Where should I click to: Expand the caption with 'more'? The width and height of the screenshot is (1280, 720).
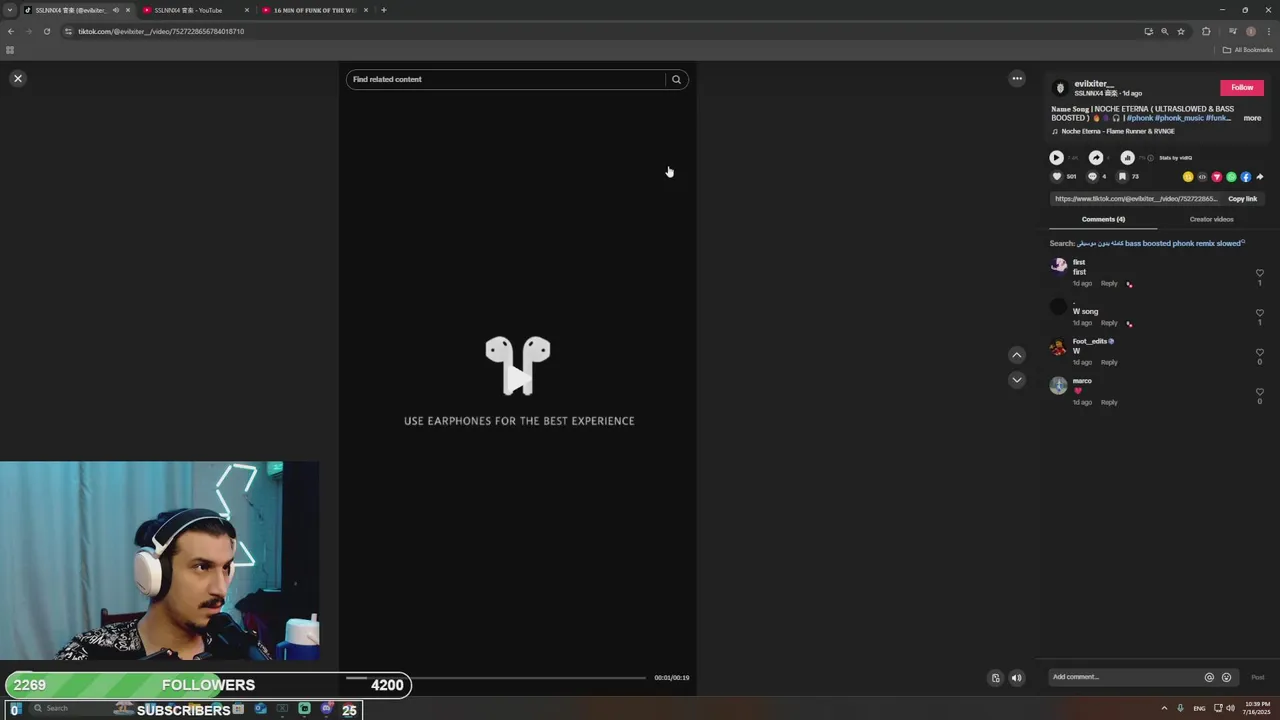[1252, 118]
